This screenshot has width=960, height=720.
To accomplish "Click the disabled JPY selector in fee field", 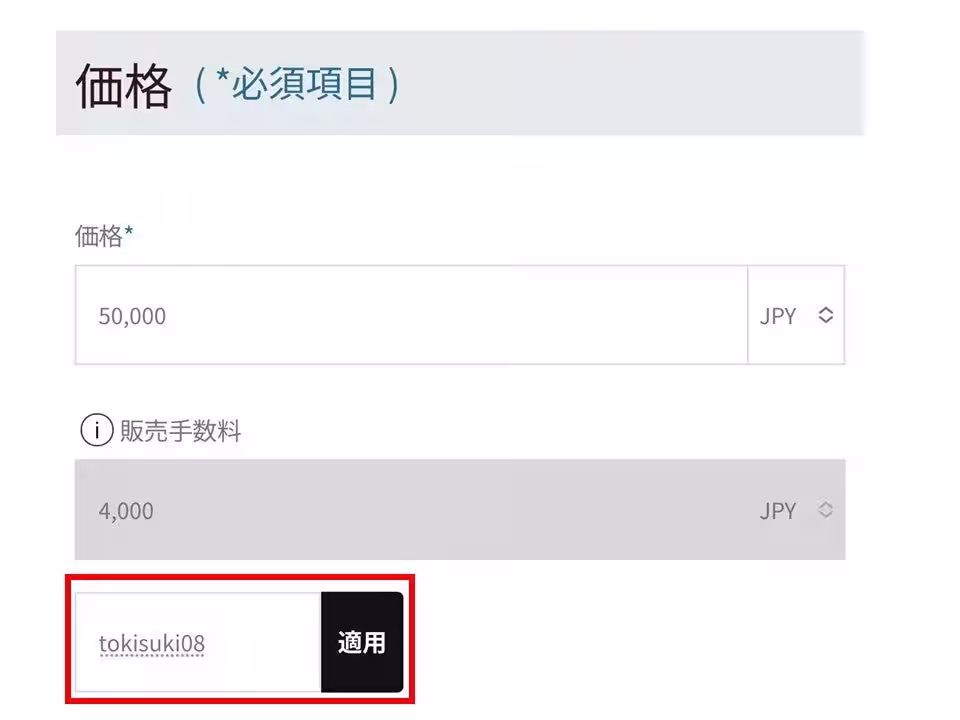I will pos(796,510).
